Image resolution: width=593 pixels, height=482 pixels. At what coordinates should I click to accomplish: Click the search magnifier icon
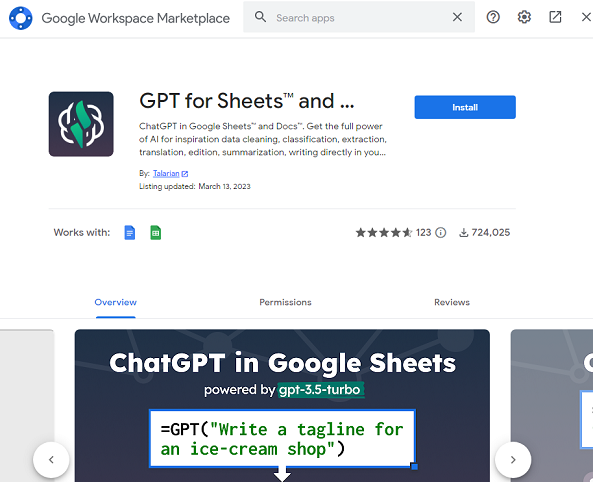point(260,17)
